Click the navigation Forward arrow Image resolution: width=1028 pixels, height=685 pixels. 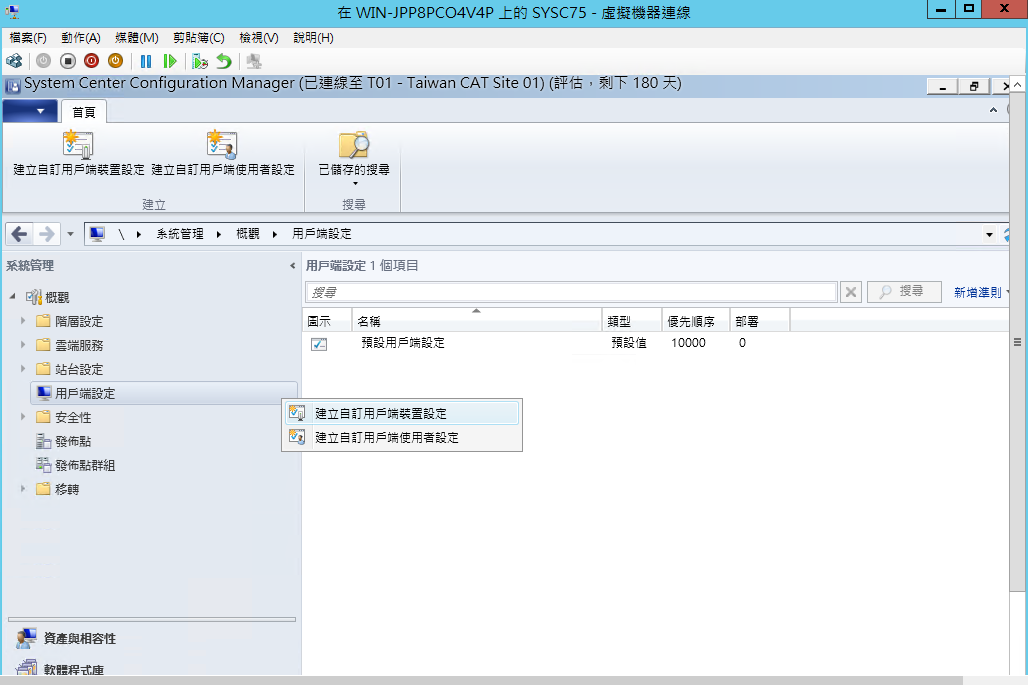pyautogui.click(x=47, y=233)
